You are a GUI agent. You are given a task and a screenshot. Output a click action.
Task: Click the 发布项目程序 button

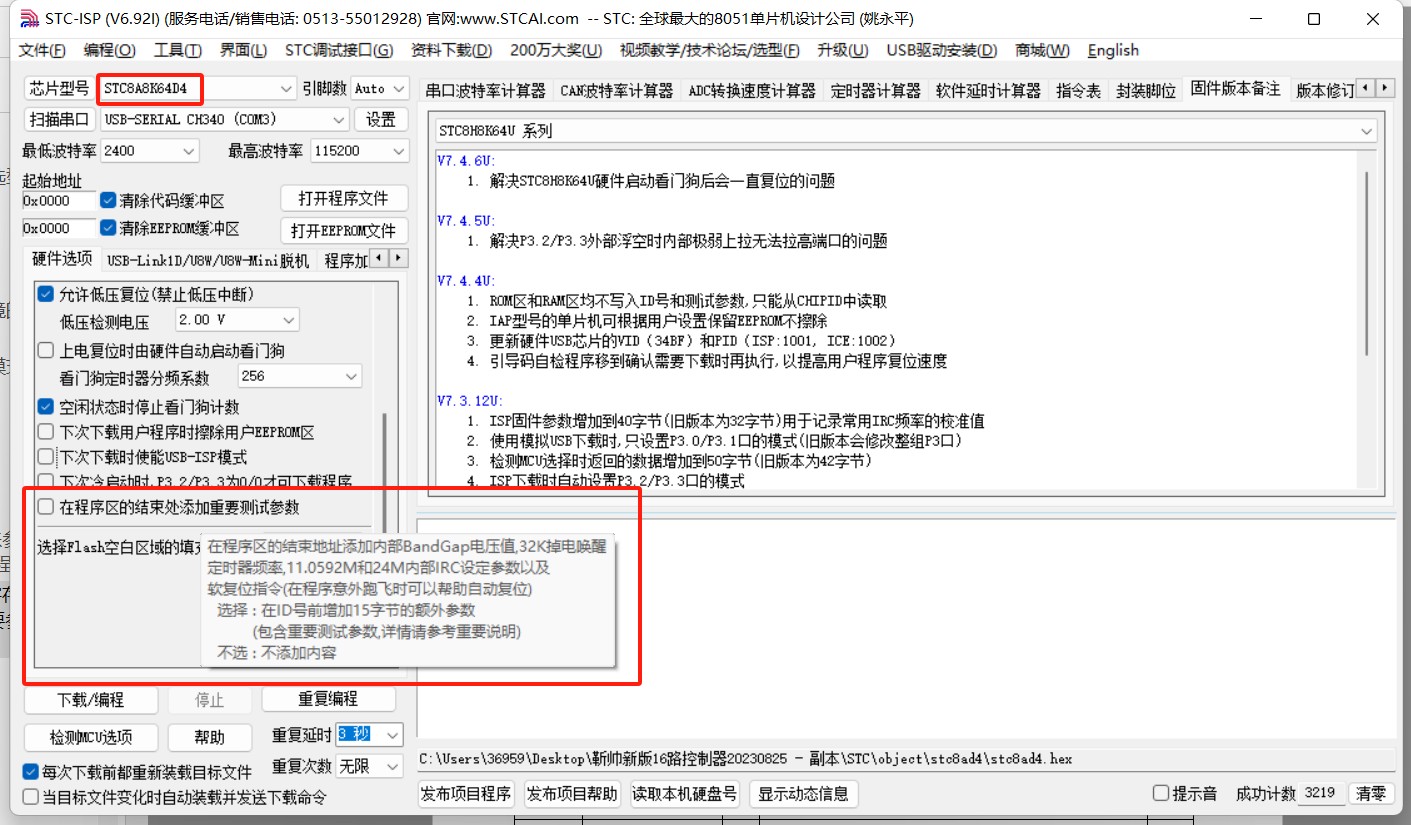pyautogui.click(x=466, y=794)
